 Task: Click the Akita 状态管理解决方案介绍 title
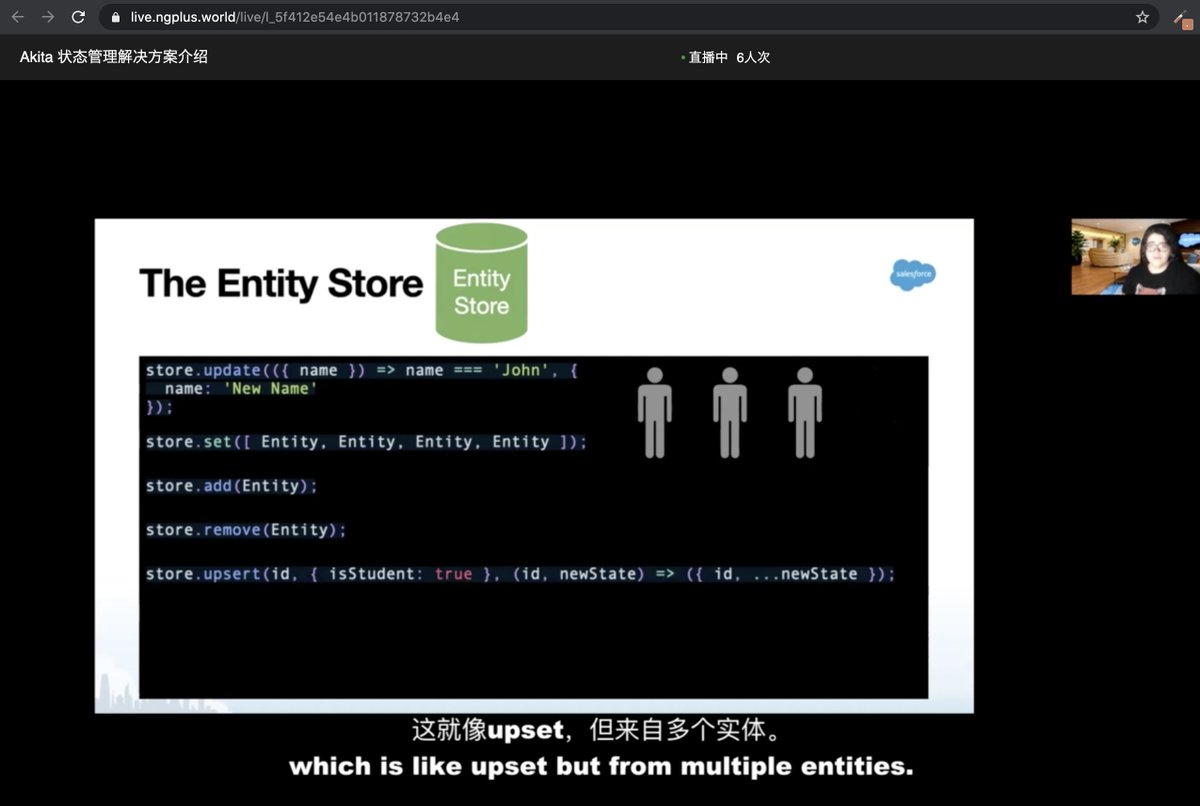point(114,57)
